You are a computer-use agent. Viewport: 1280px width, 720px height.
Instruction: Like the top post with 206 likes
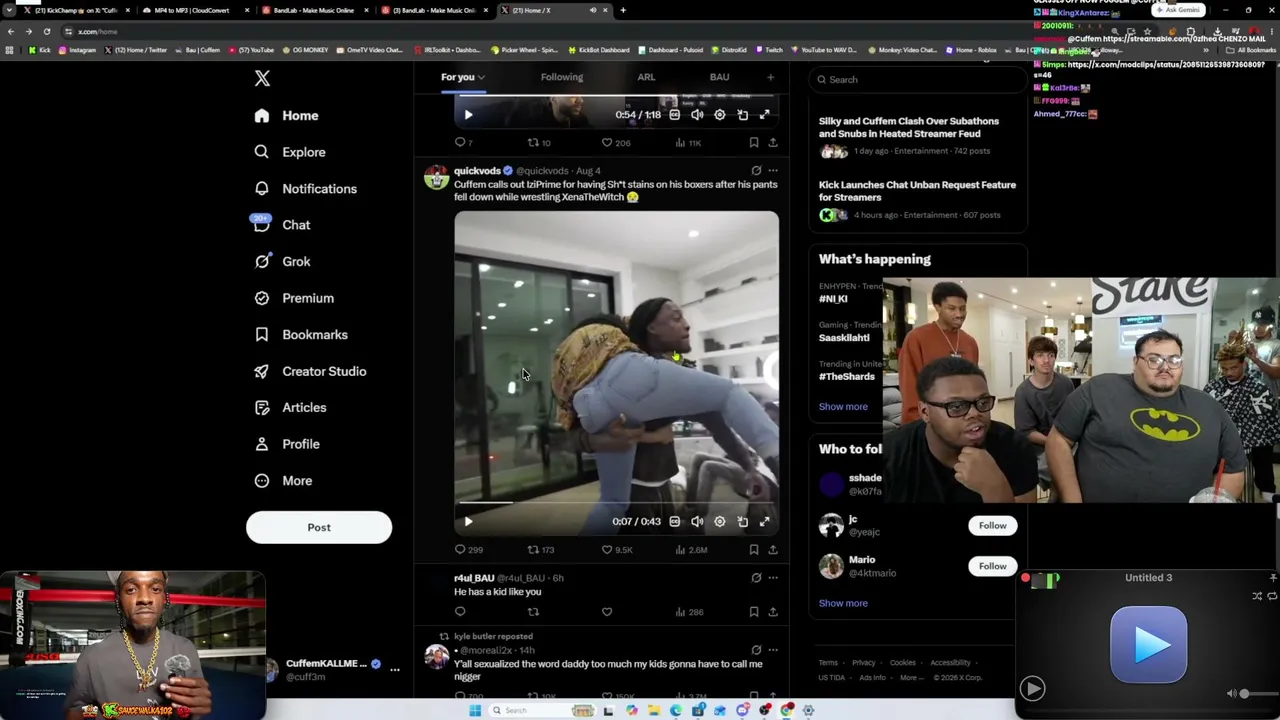pos(615,143)
